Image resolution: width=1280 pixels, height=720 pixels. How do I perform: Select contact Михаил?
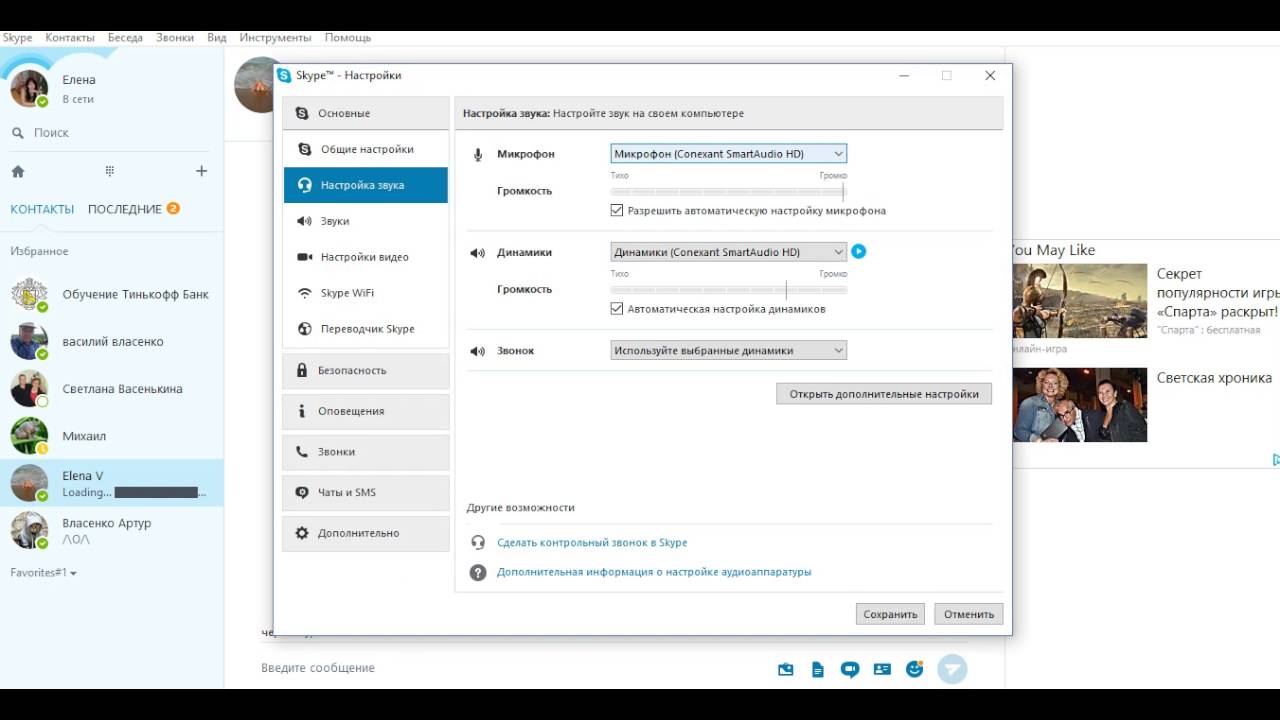click(112, 436)
